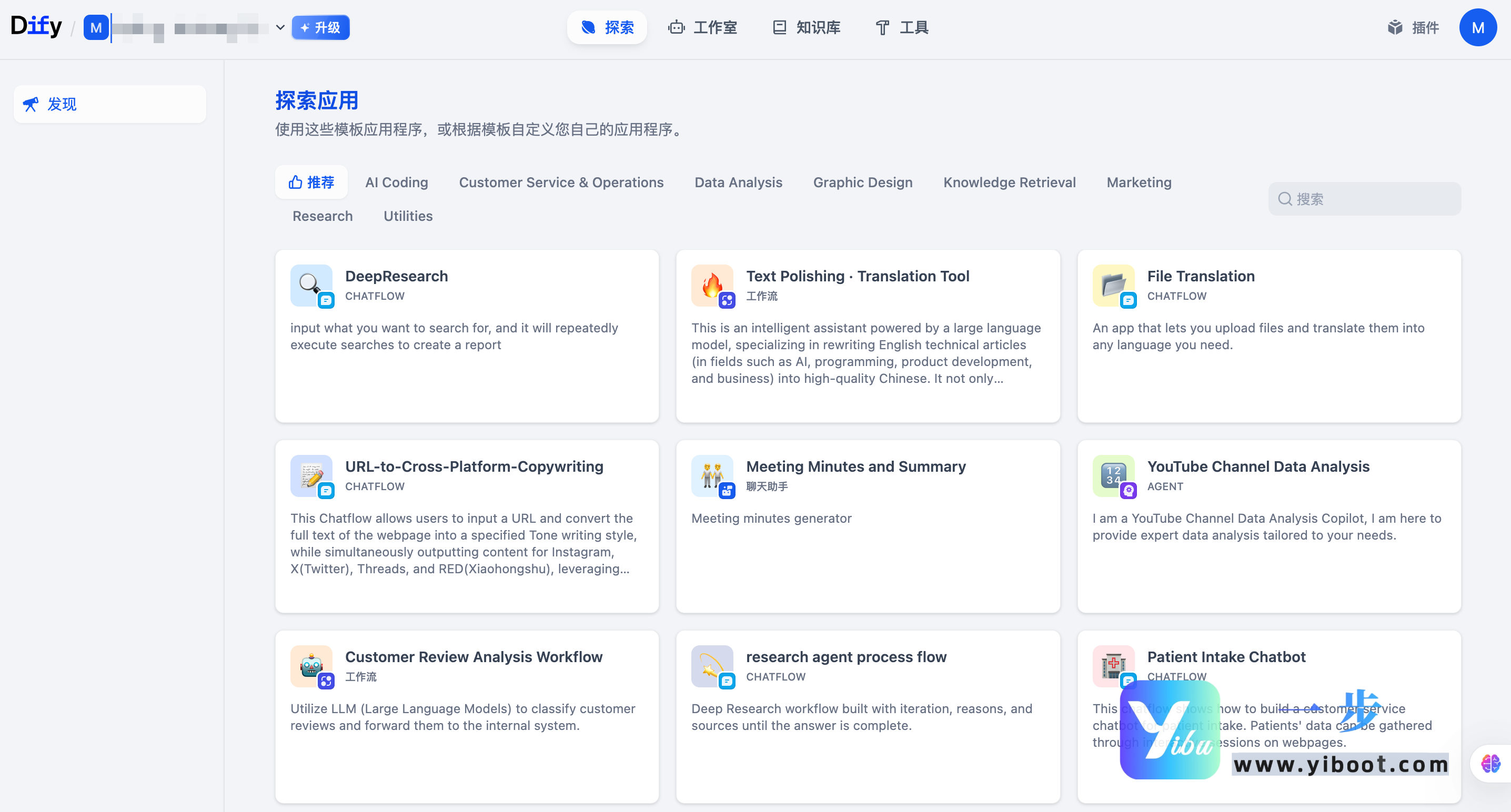Expand the workspace selector dropdown
This screenshot has height=812, width=1511.
click(x=280, y=27)
